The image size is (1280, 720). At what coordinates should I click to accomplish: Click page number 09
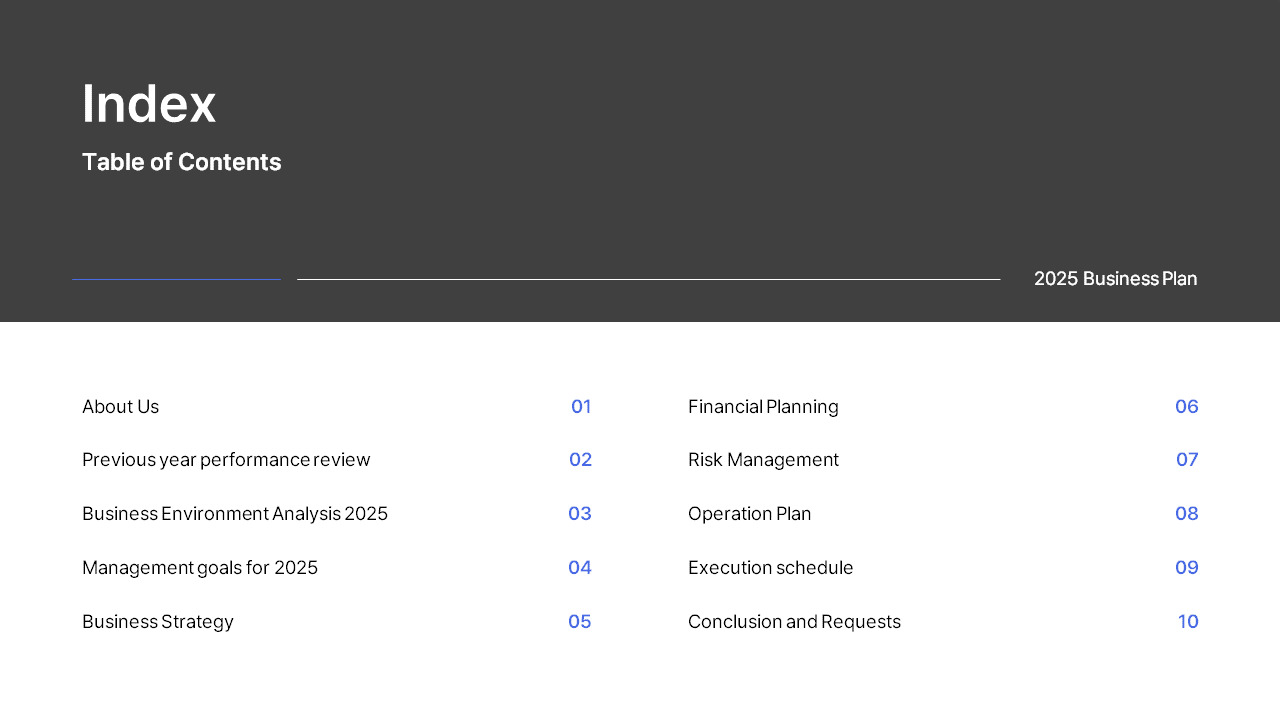coord(1187,568)
